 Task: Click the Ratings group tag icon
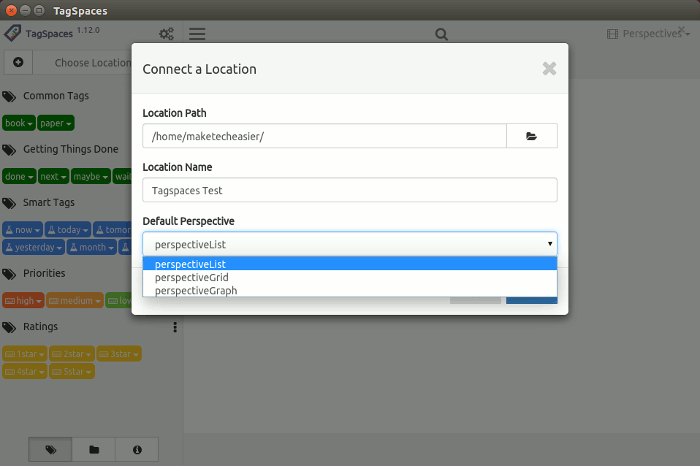(9, 327)
